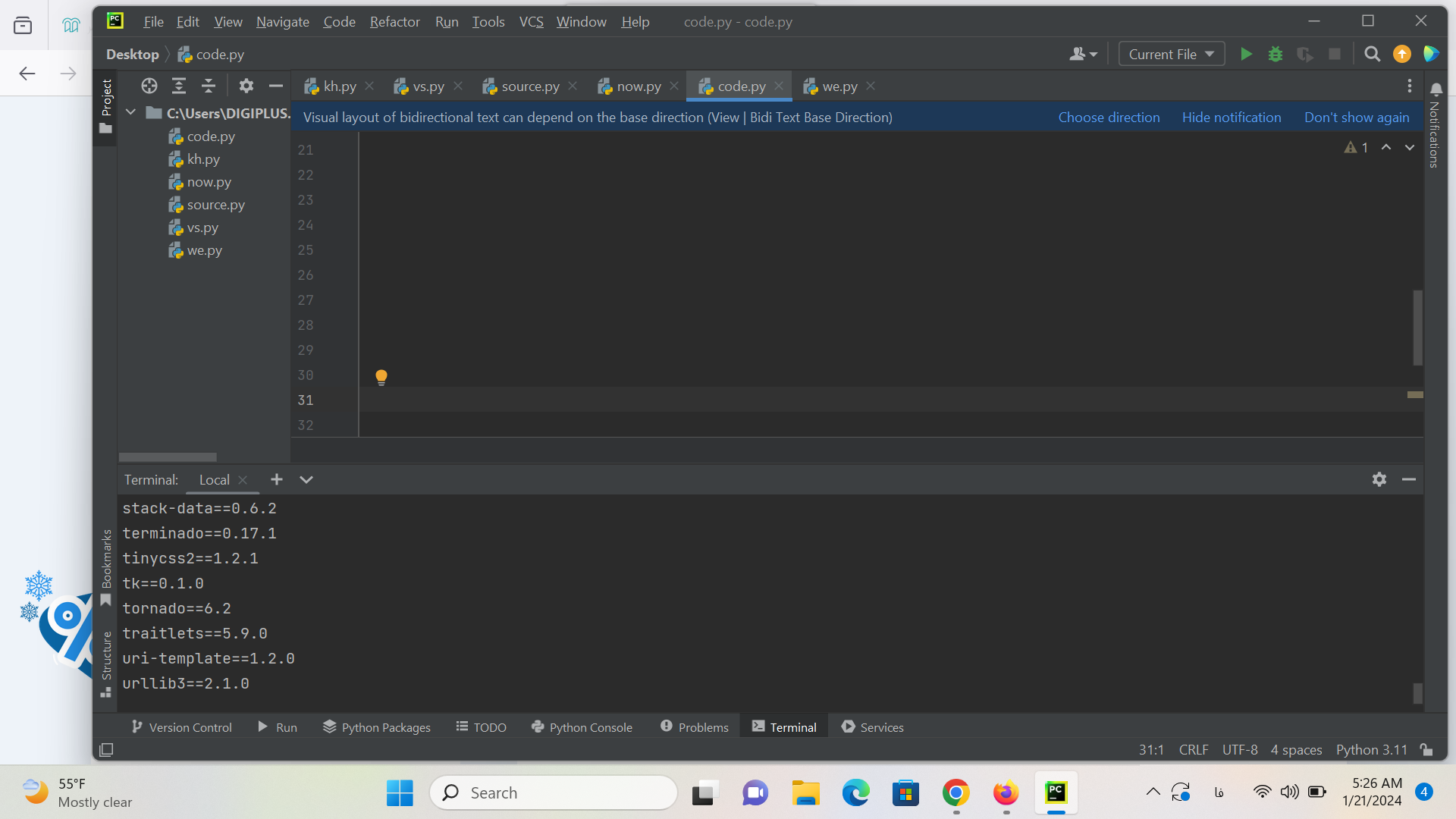This screenshot has width=1456, height=819.
Task: Open the Current File run configuration dropdown
Action: click(x=1171, y=54)
